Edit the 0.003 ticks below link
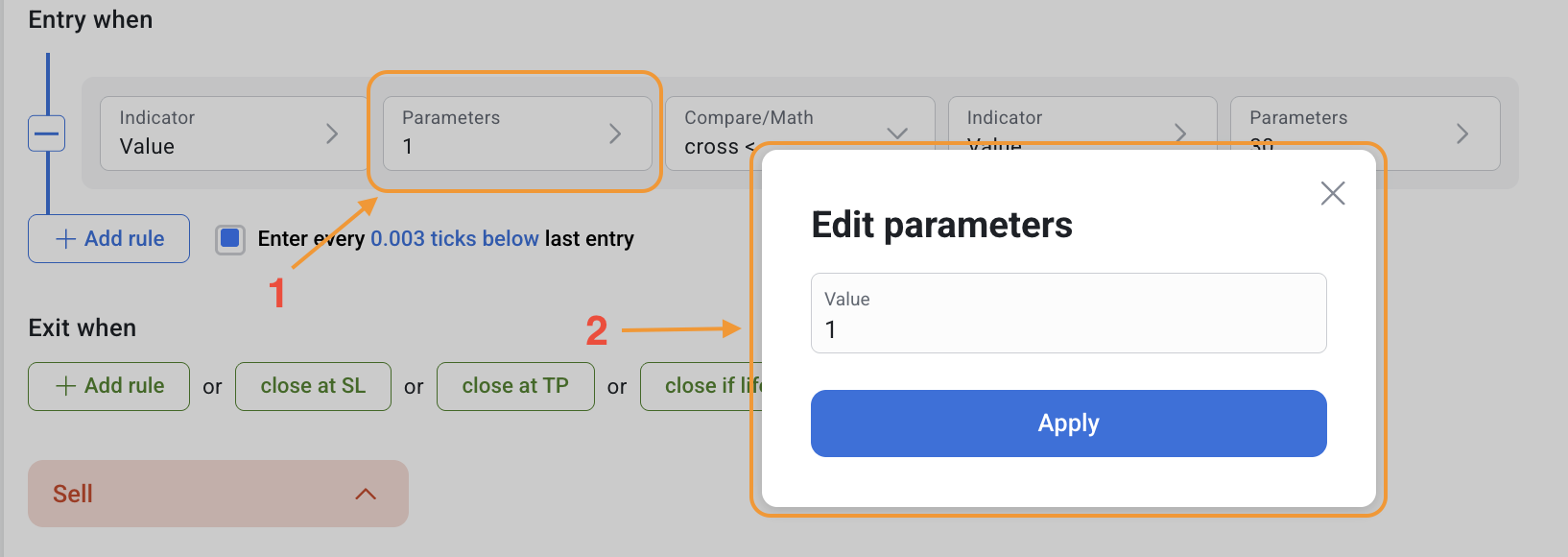Viewport: 1568px width, 557px height. coord(455,238)
